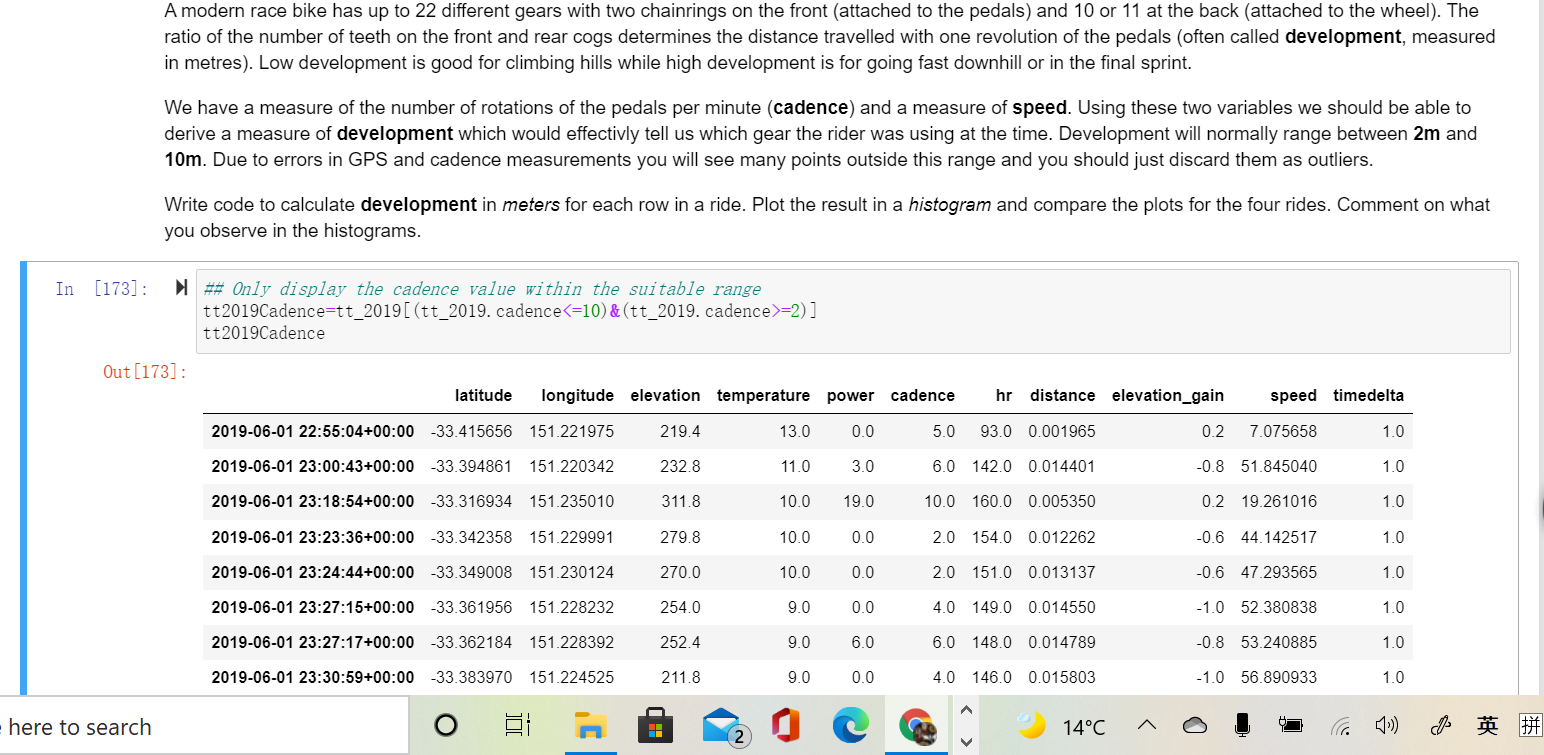The width and height of the screenshot is (1544, 755).
Task: Expand hidden tray icons chevron
Action: click(1147, 725)
